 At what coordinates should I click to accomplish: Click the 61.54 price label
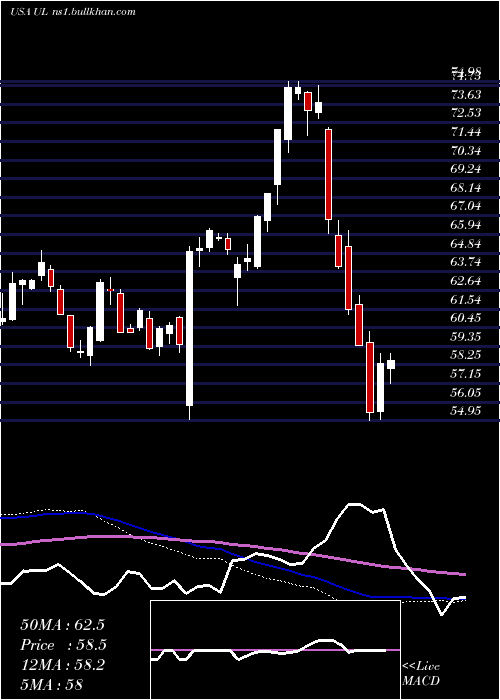click(x=466, y=300)
